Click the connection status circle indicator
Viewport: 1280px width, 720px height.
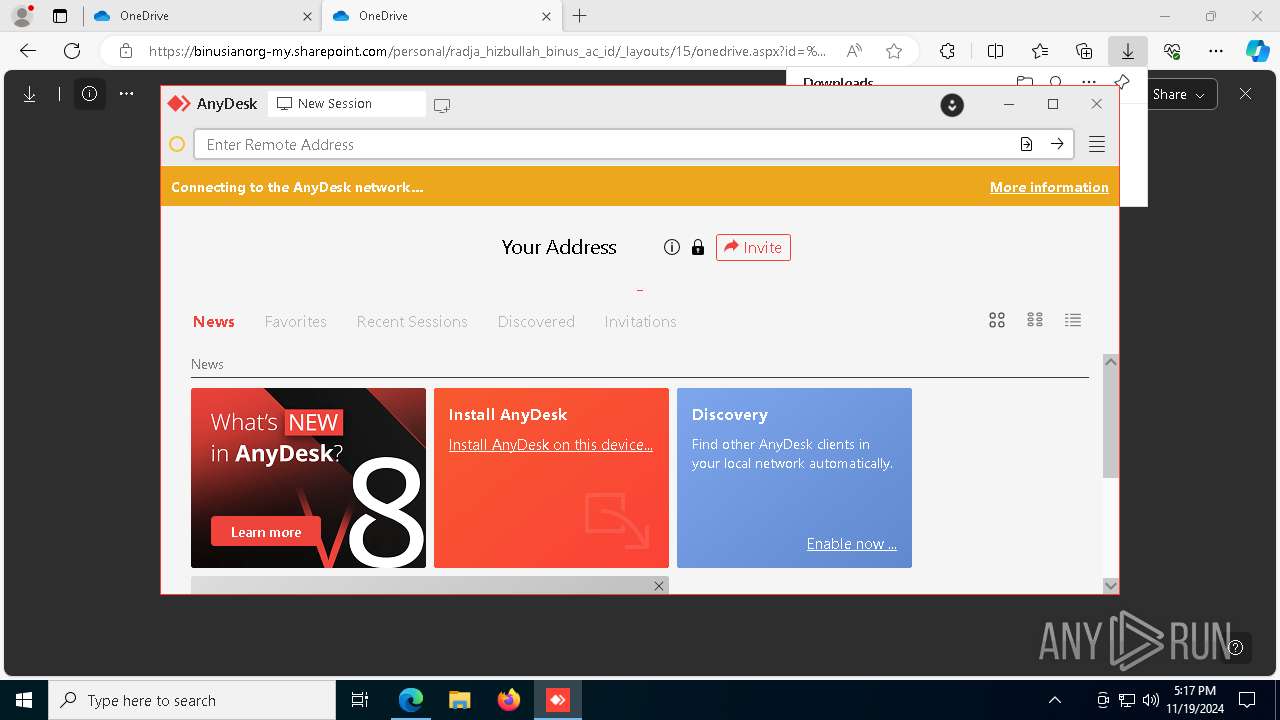coord(177,144)
